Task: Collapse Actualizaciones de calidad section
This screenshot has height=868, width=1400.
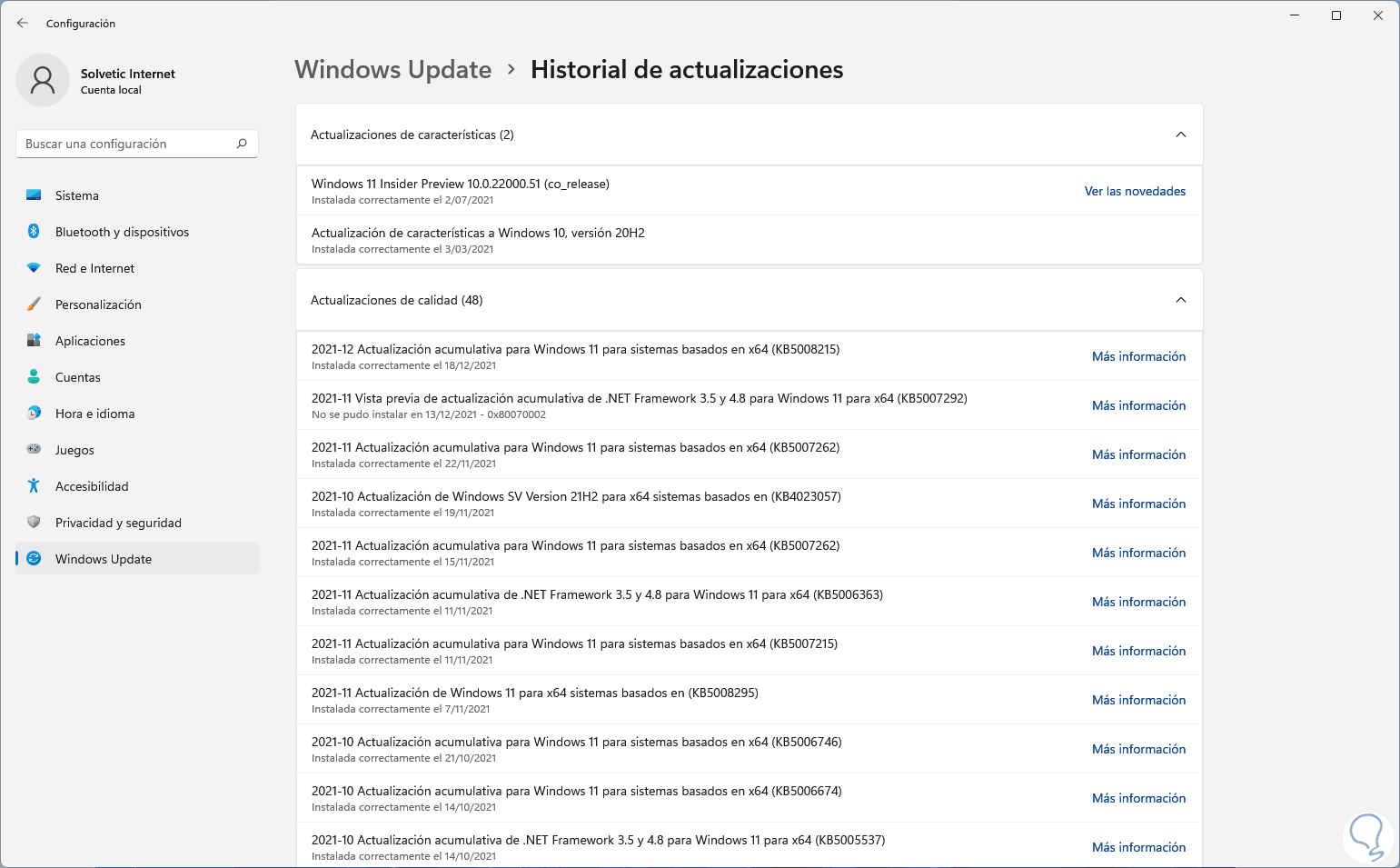Action: coord(1181,300)
